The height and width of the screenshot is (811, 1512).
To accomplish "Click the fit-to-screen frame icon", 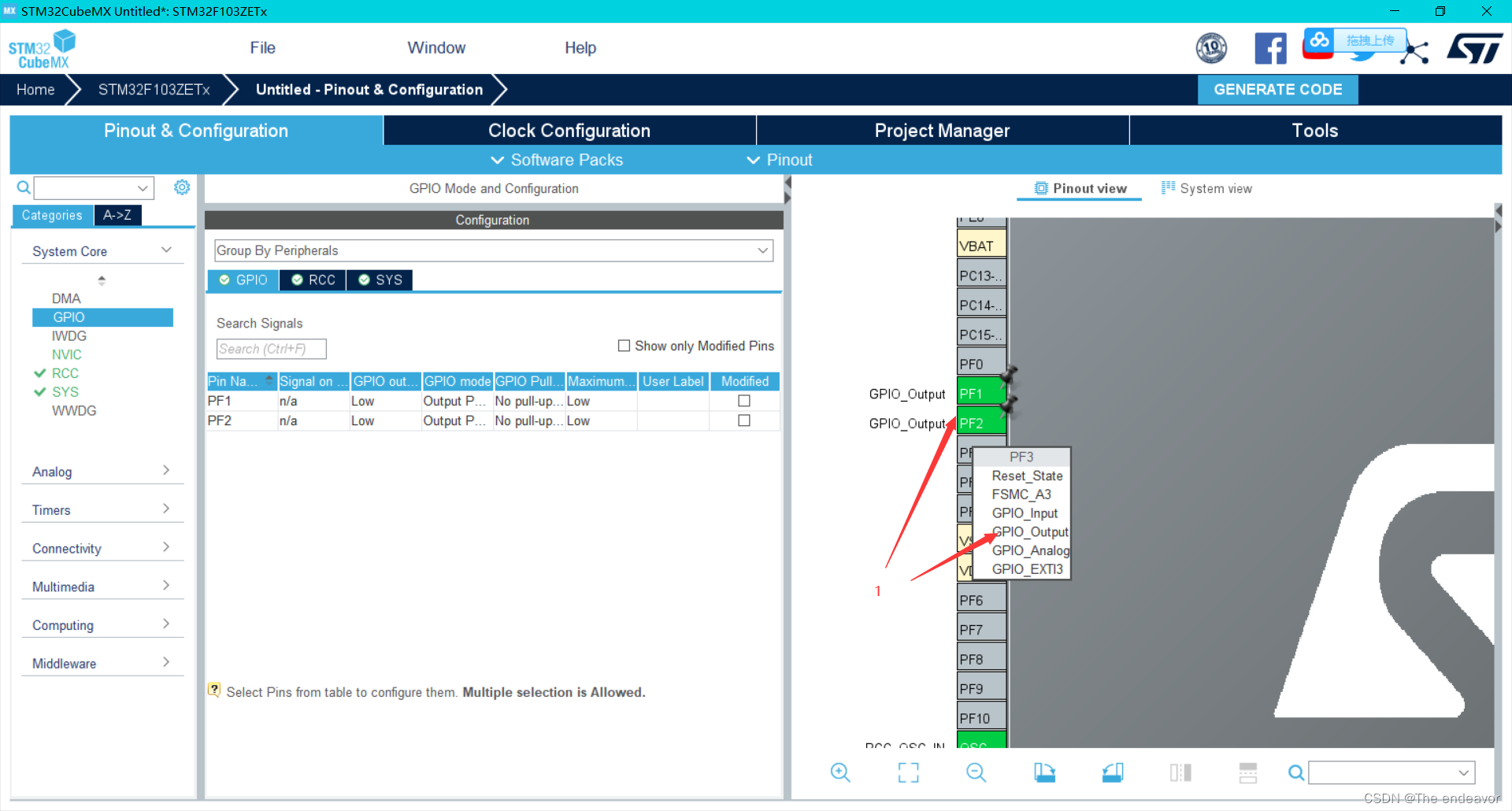I will (908, 772).
